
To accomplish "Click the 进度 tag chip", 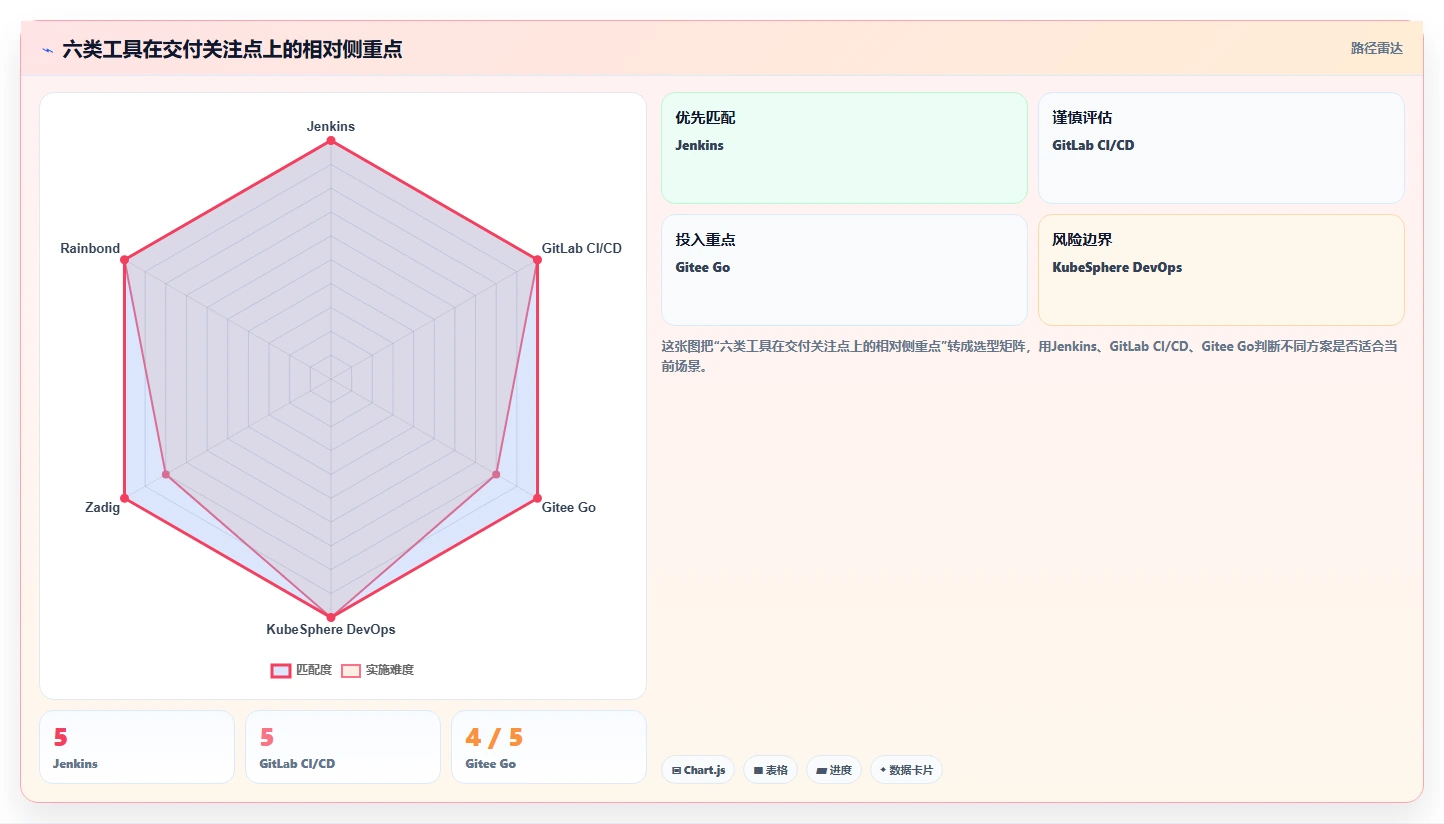I will click(834, 770).
